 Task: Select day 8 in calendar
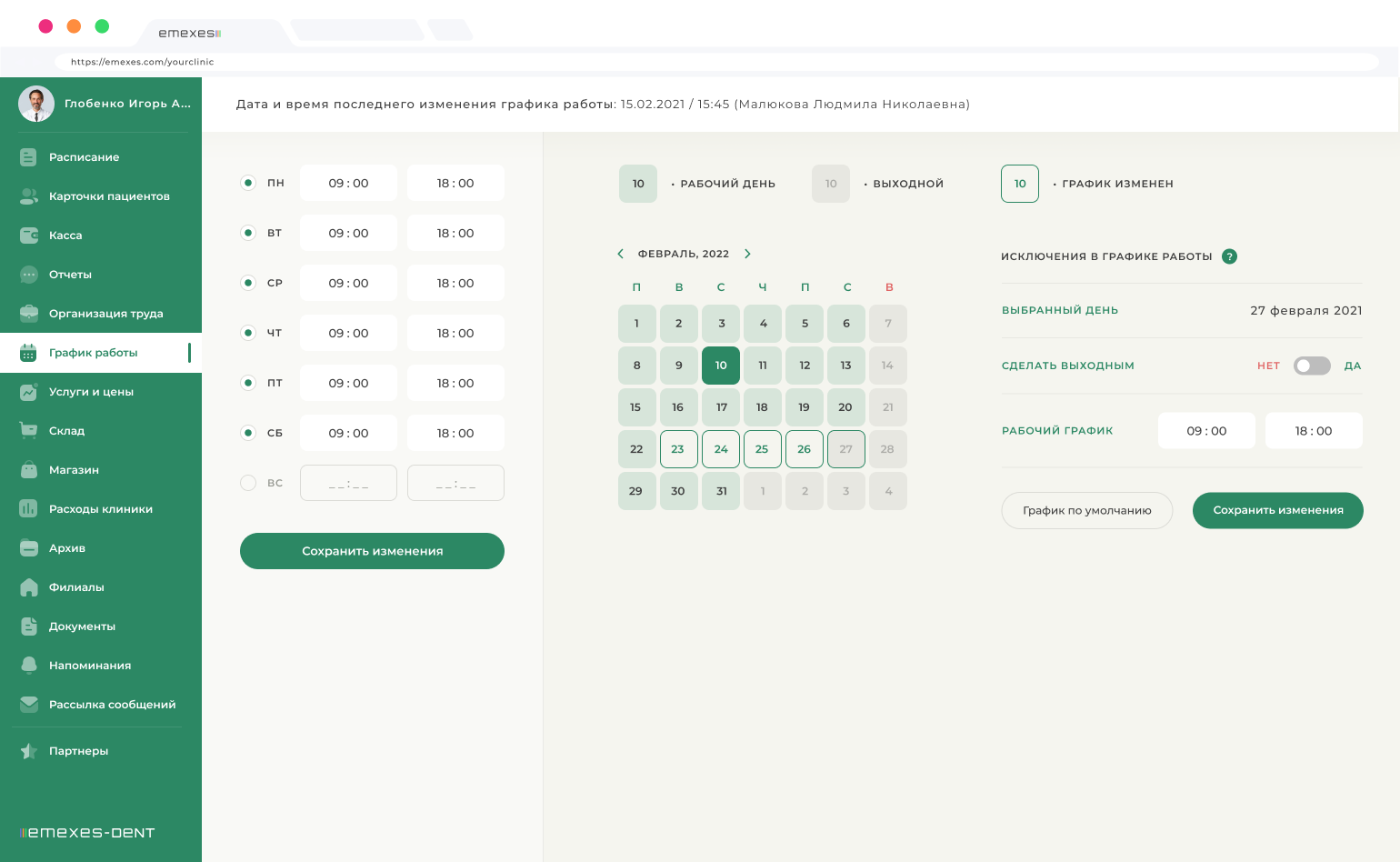[637, 366]
